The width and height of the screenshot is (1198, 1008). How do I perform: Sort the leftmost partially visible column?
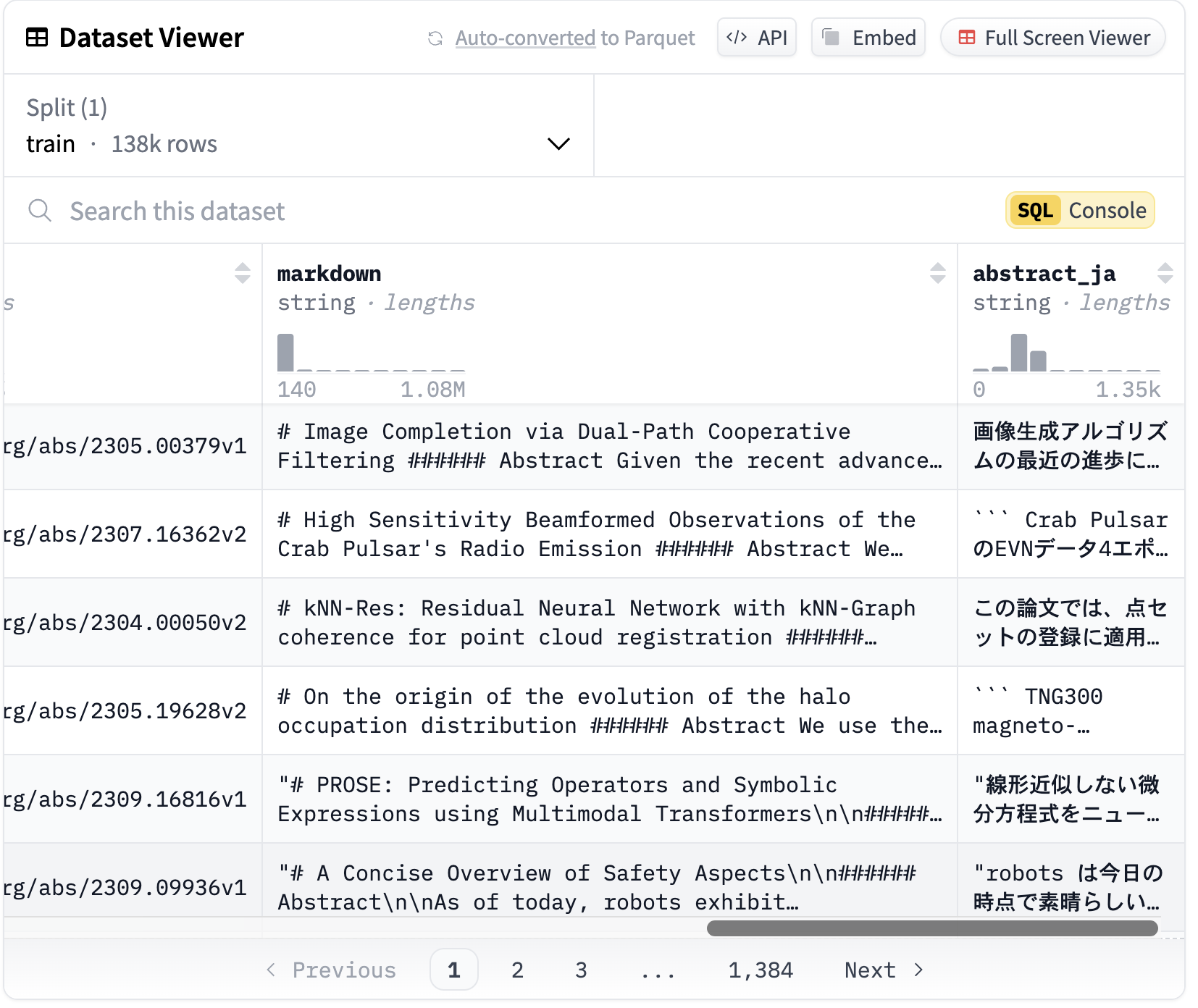243,274
